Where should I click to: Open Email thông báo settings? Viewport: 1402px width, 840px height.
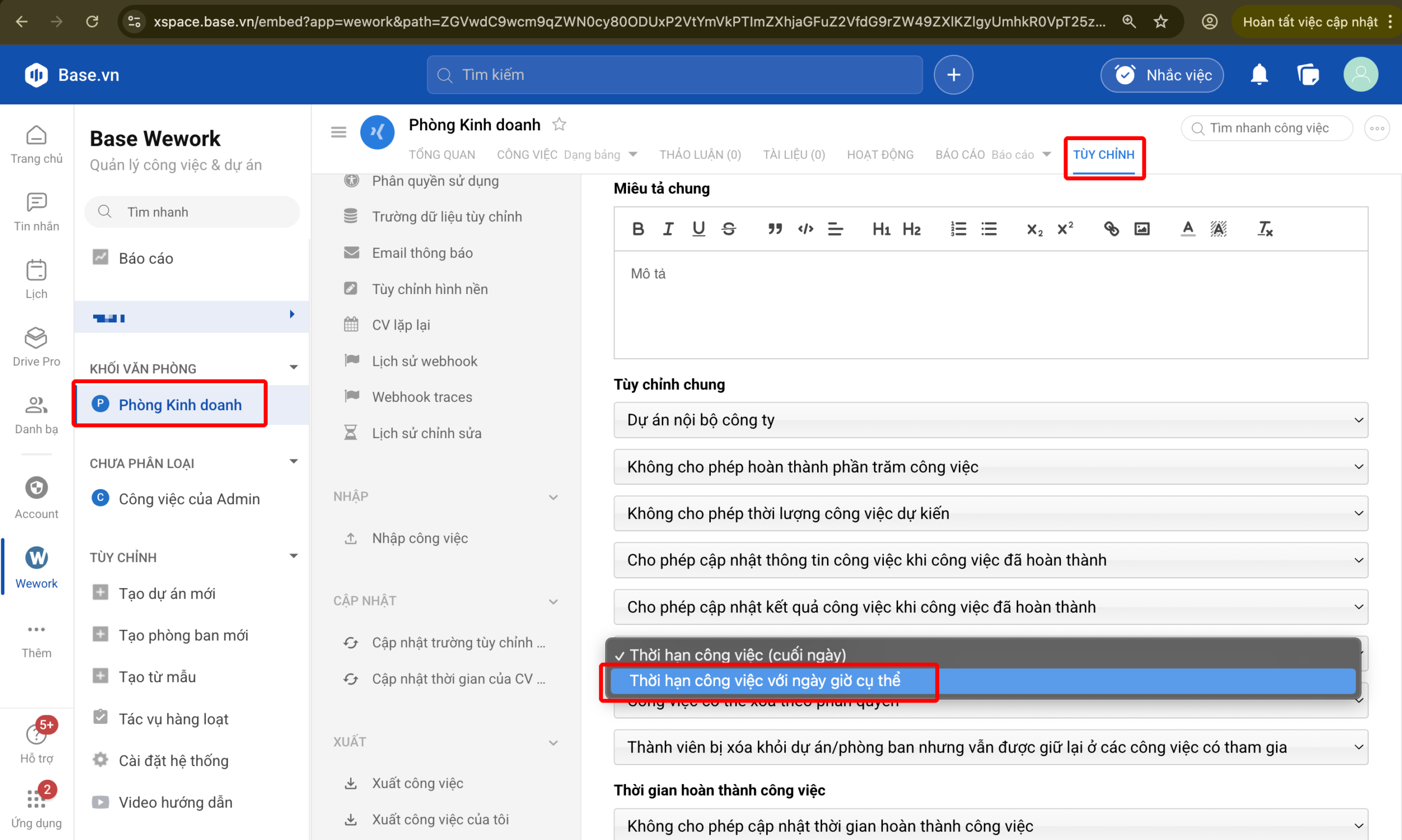pyautogui.click(x=422, y=253)
